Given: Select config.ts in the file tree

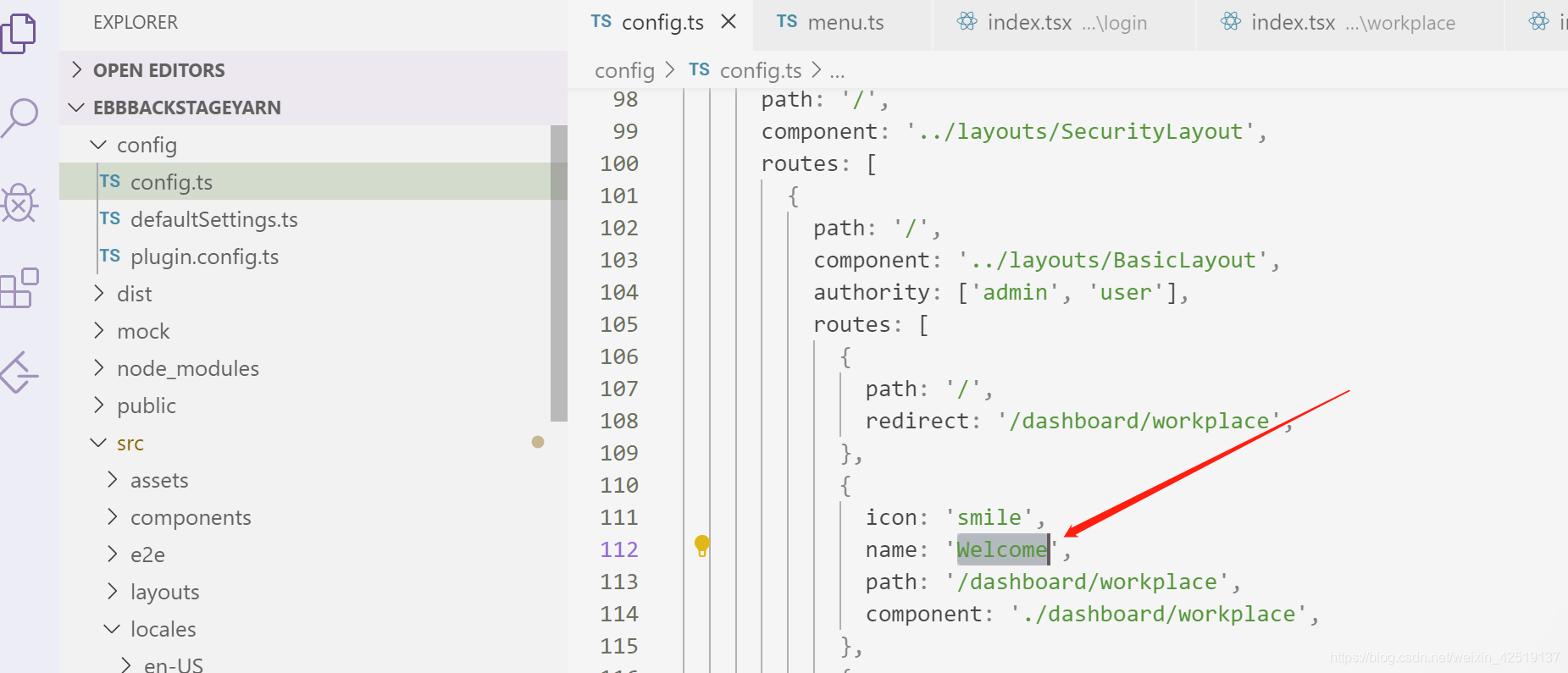Looking at the screenshot, I should (x=305, y=182).
